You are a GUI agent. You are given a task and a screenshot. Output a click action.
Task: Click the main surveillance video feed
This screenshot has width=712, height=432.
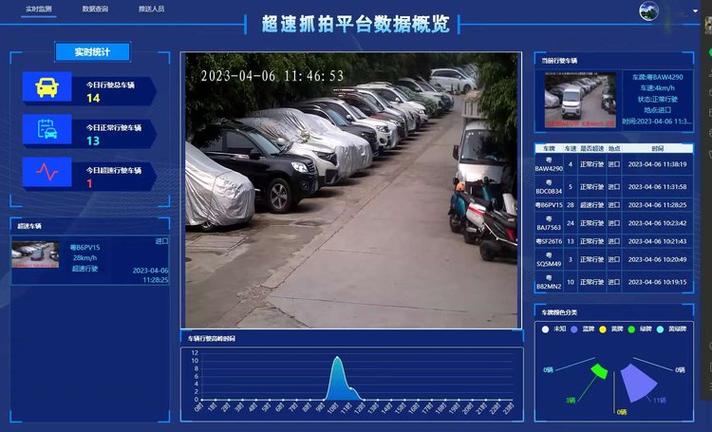tap(351, 190)
